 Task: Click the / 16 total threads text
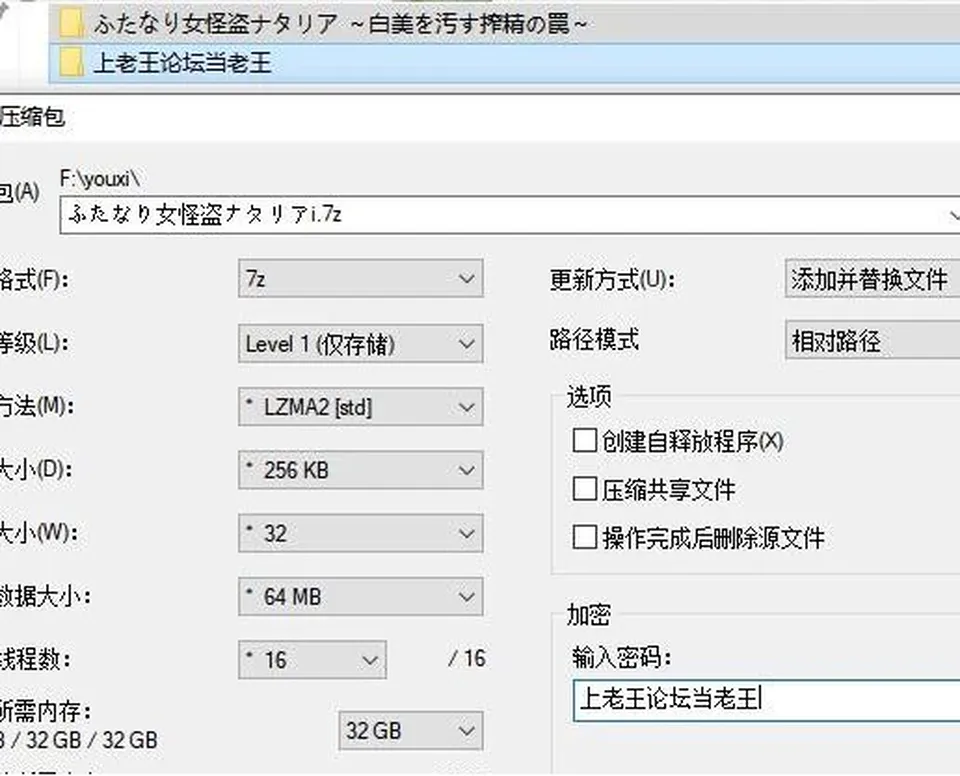[x=467, y=659]
